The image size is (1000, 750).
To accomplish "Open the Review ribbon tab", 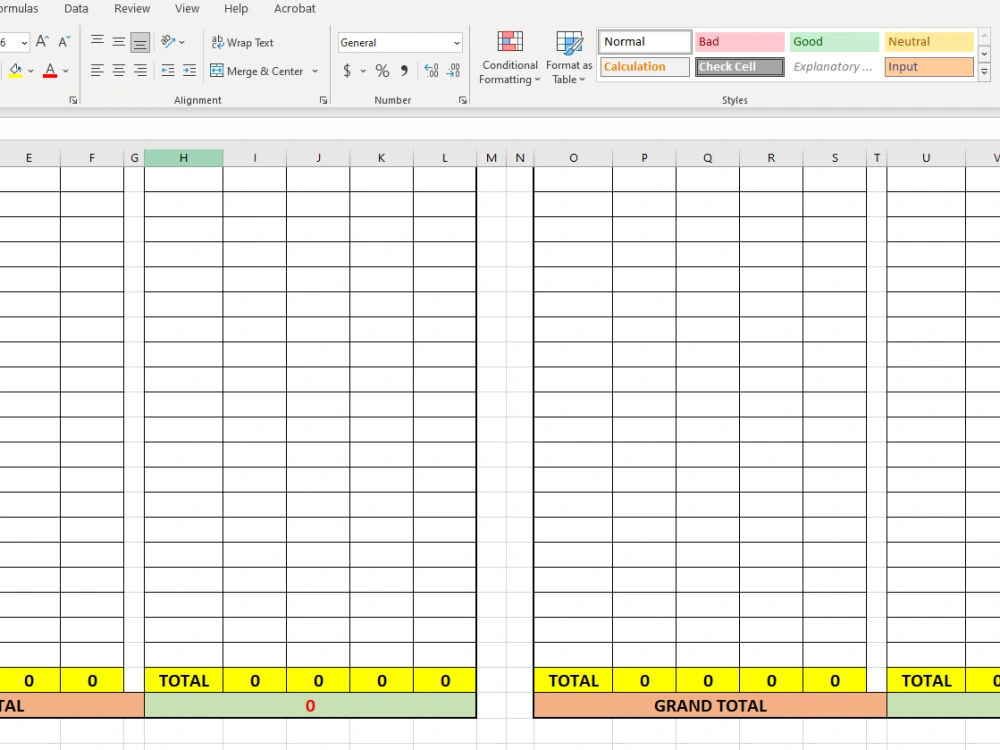I will click(x=132, y=9).
